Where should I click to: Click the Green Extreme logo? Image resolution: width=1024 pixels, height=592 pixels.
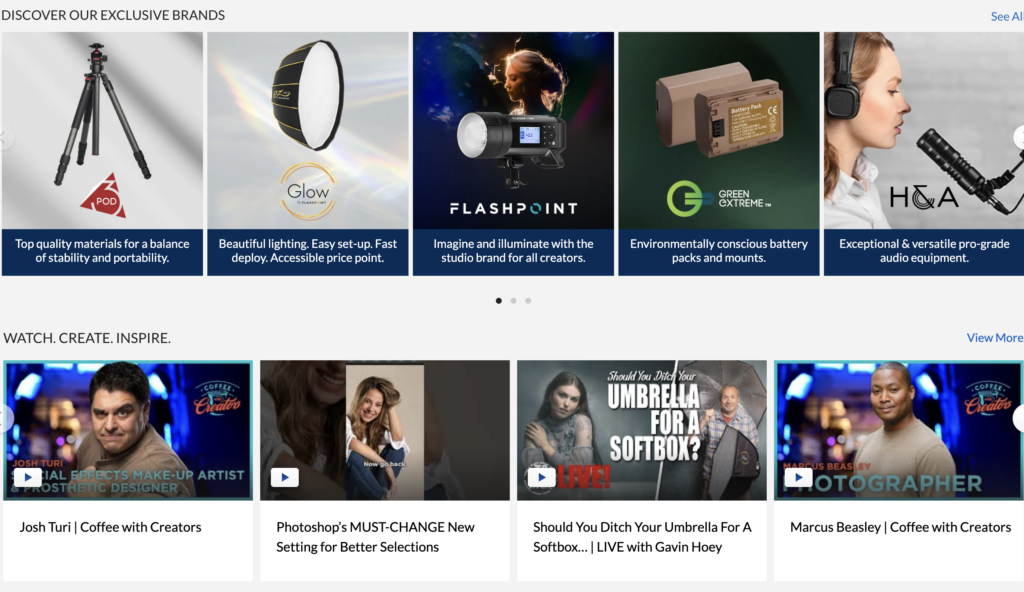tap(718, 199)
